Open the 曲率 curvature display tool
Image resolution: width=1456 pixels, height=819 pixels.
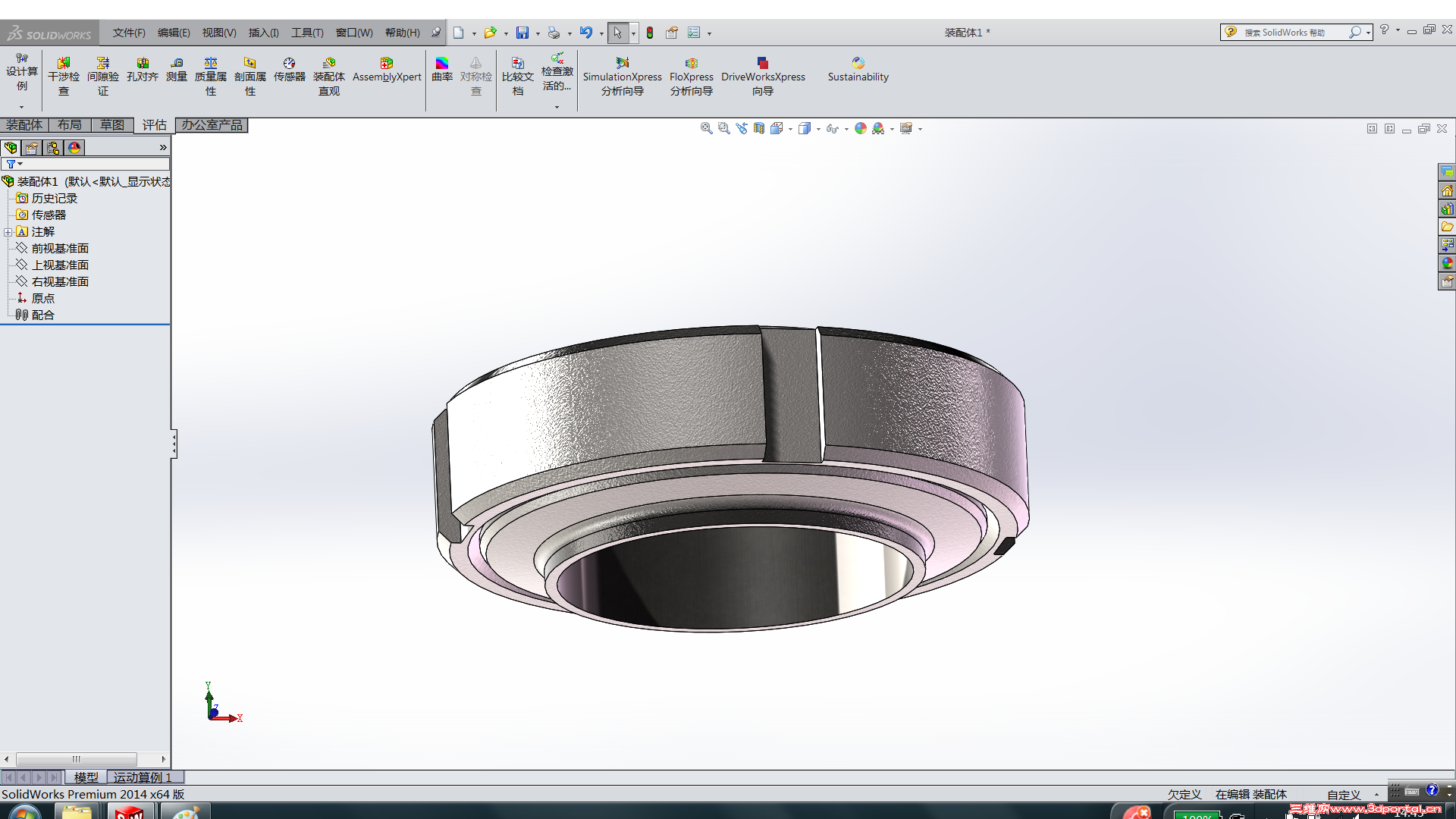442,64
